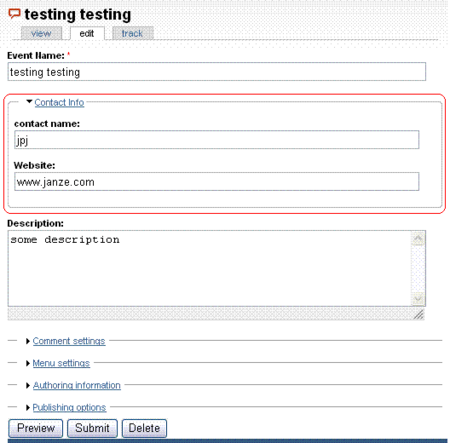This screenshot has width=450, height=443.
Task: Click the Submit button
Action: pyautogui.click(x=92, y=428)
